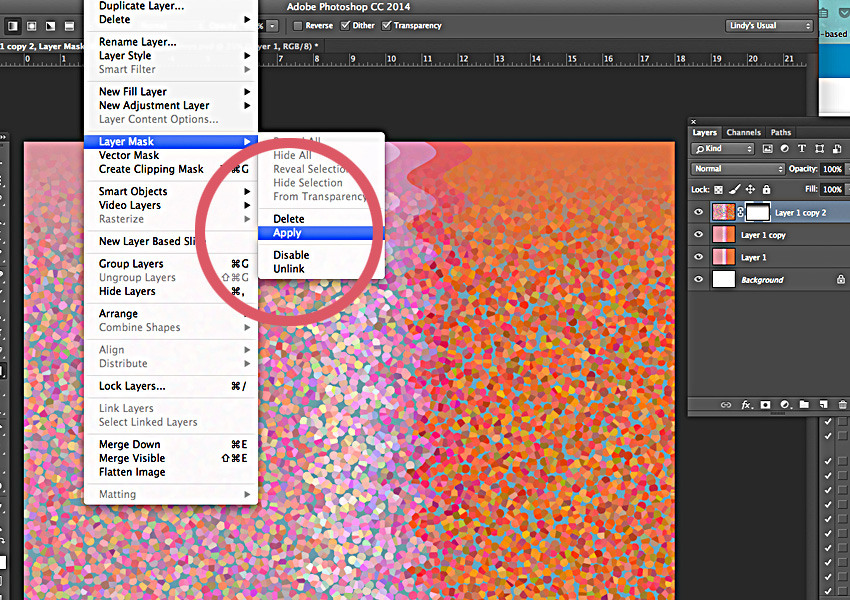
Task: Click the link layers chain icon
Action: (x=726, y=404)
